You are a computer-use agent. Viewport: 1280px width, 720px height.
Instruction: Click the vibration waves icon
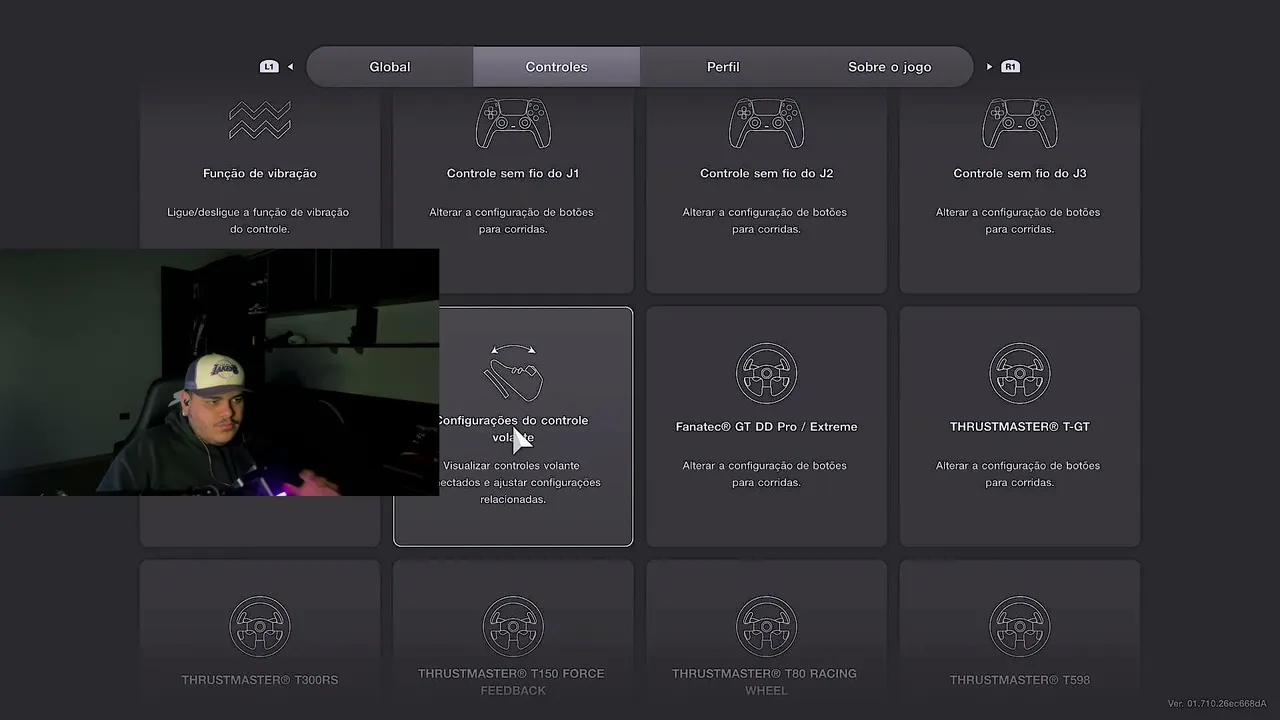[260, 121]
